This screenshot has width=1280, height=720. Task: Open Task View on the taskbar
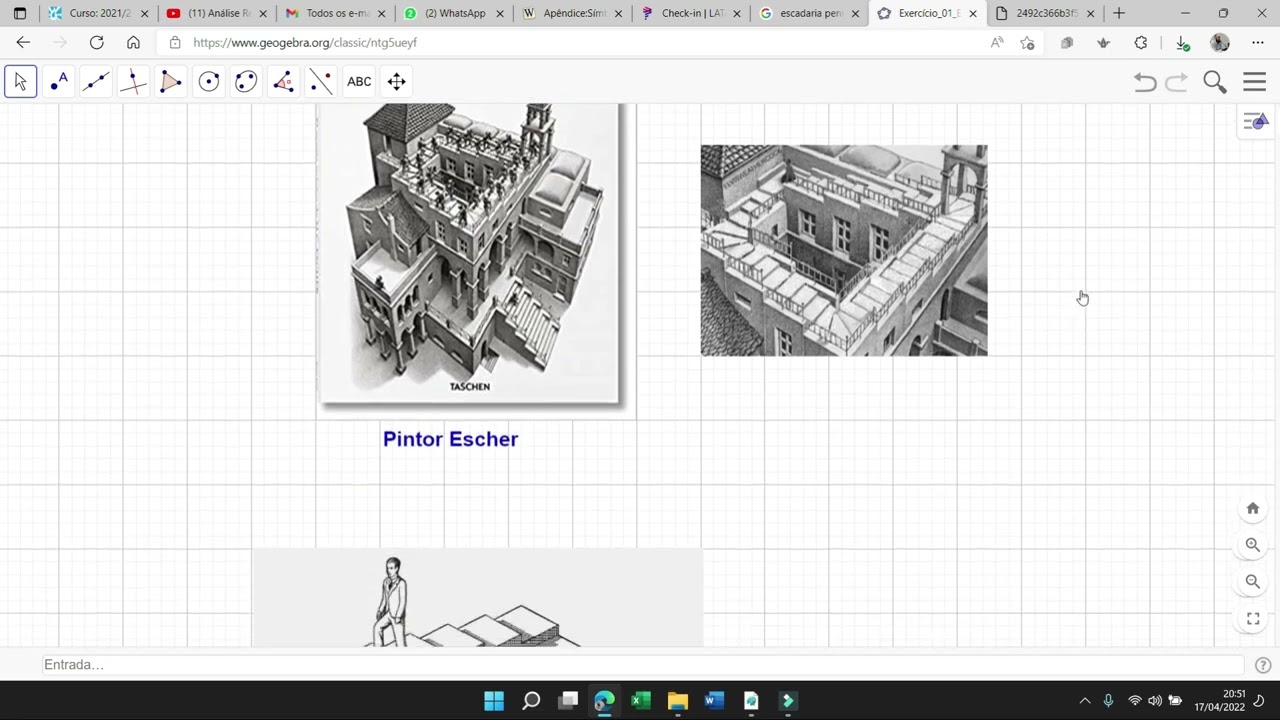568,701
